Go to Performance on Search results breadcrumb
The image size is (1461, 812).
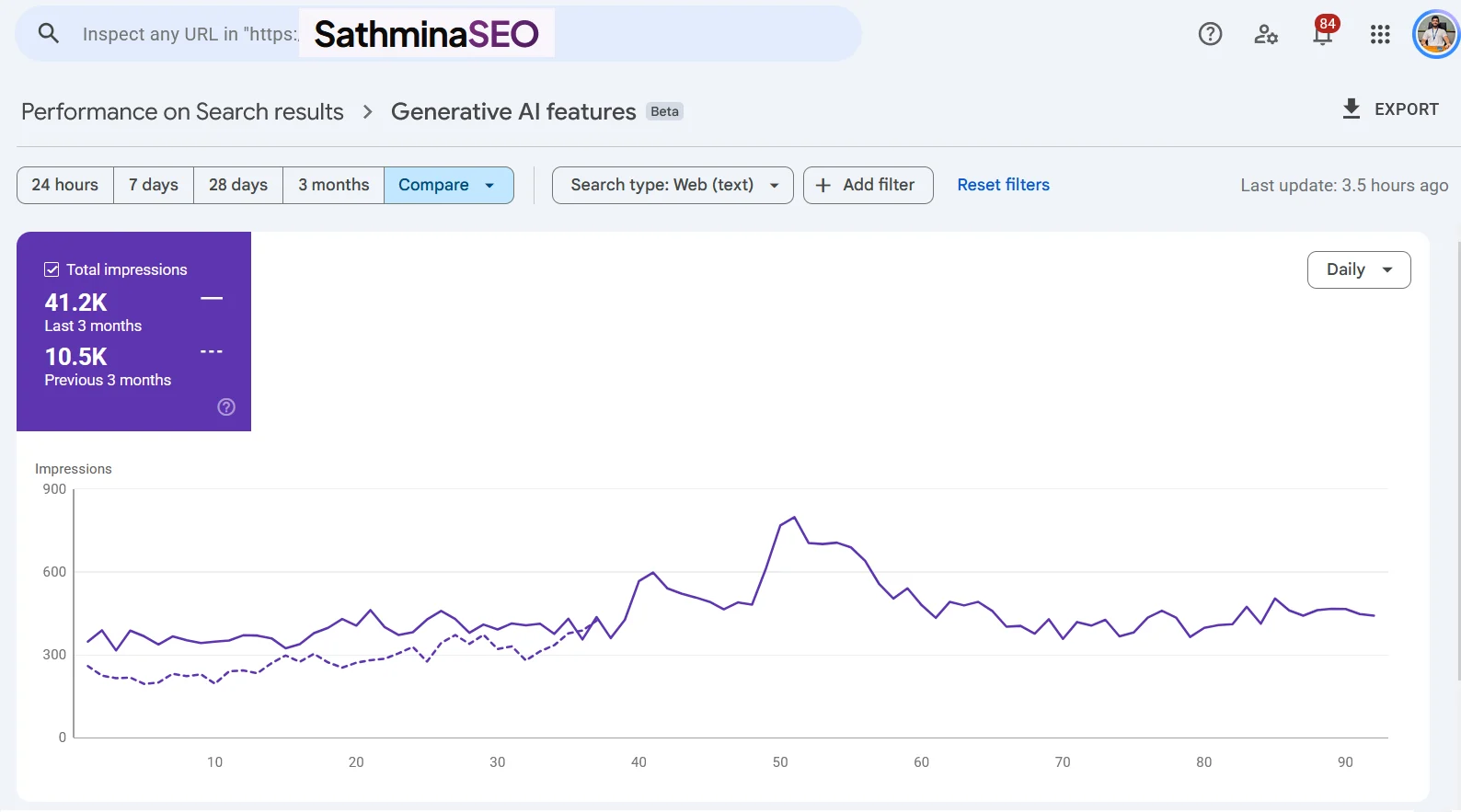(182, 111)
